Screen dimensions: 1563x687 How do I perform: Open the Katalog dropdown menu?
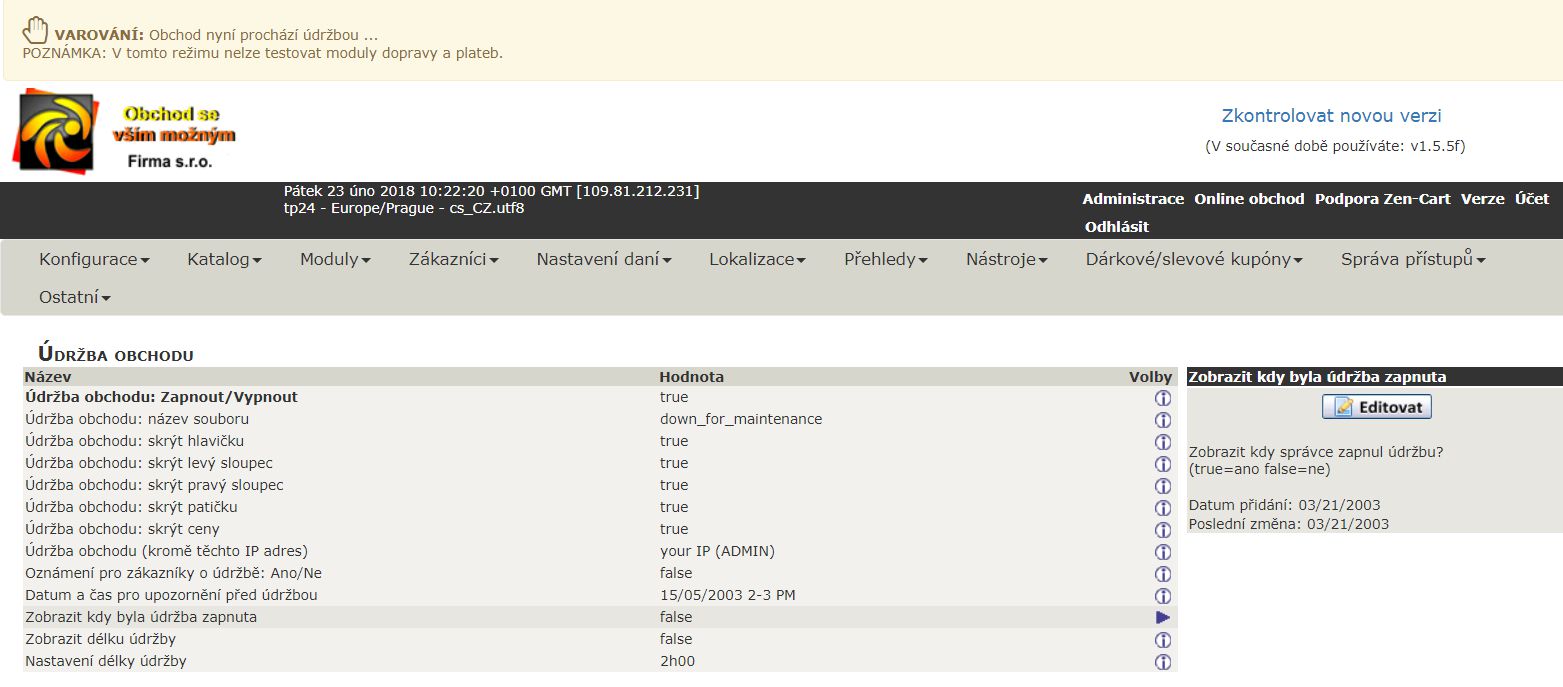coord(224,260)
